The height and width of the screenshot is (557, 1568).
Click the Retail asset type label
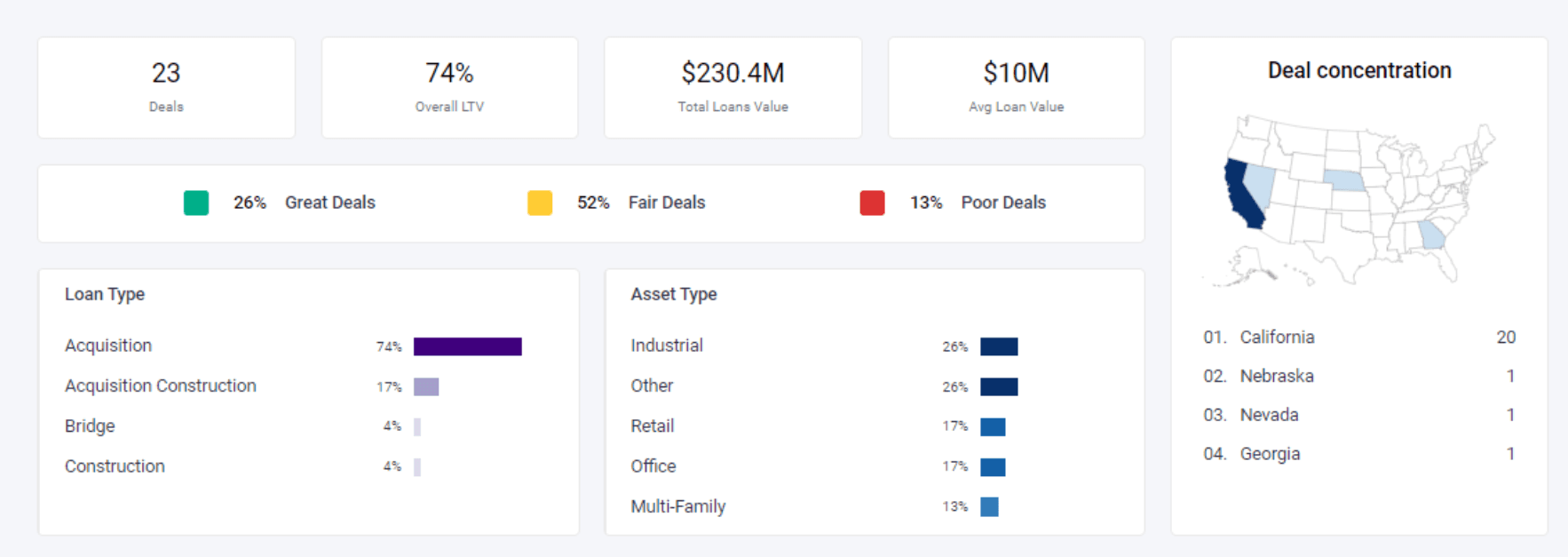click(653, 426)
